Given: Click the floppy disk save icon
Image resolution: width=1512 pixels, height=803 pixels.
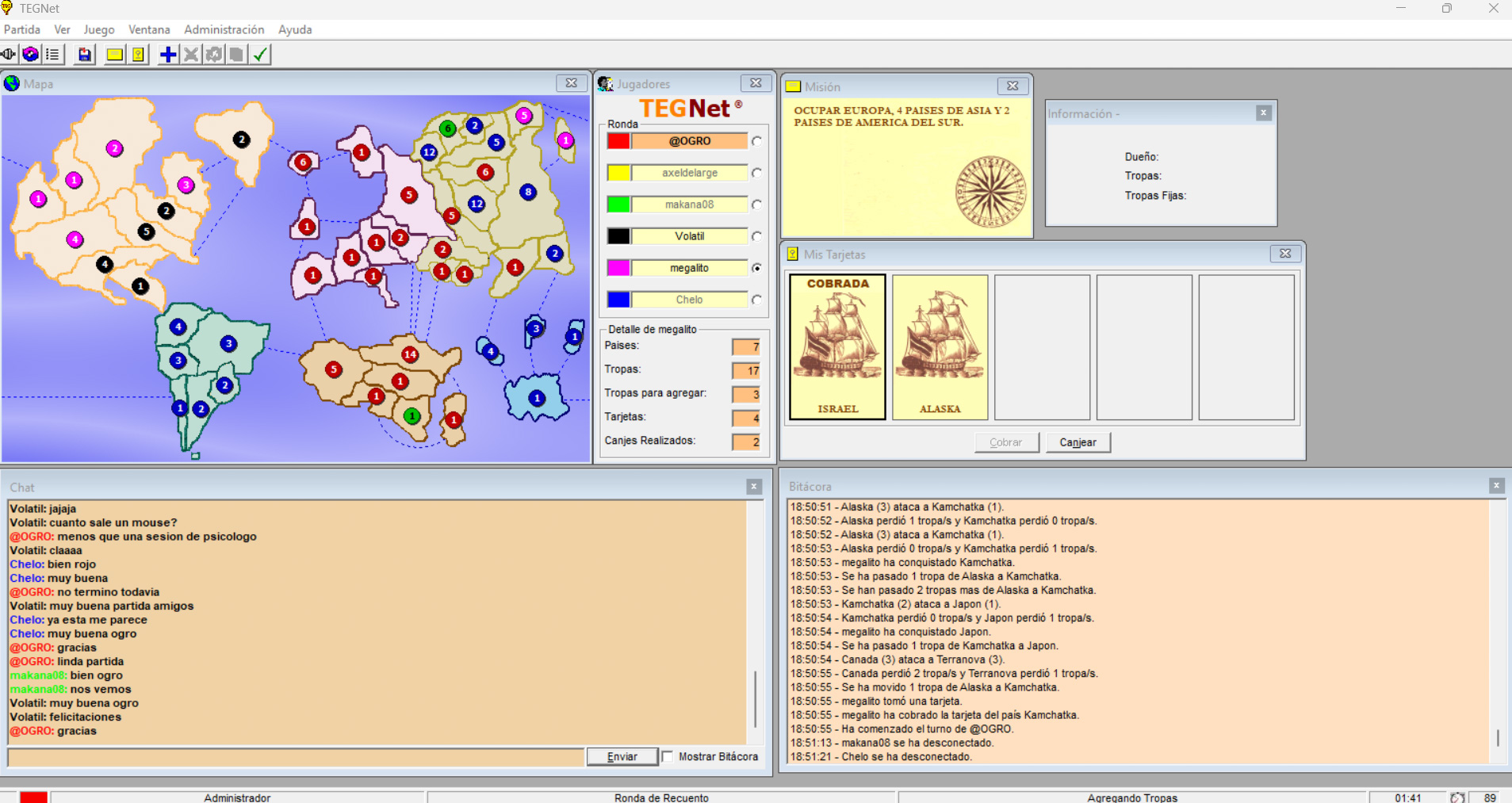Looking at the screenshot, I should coord(84,55).
